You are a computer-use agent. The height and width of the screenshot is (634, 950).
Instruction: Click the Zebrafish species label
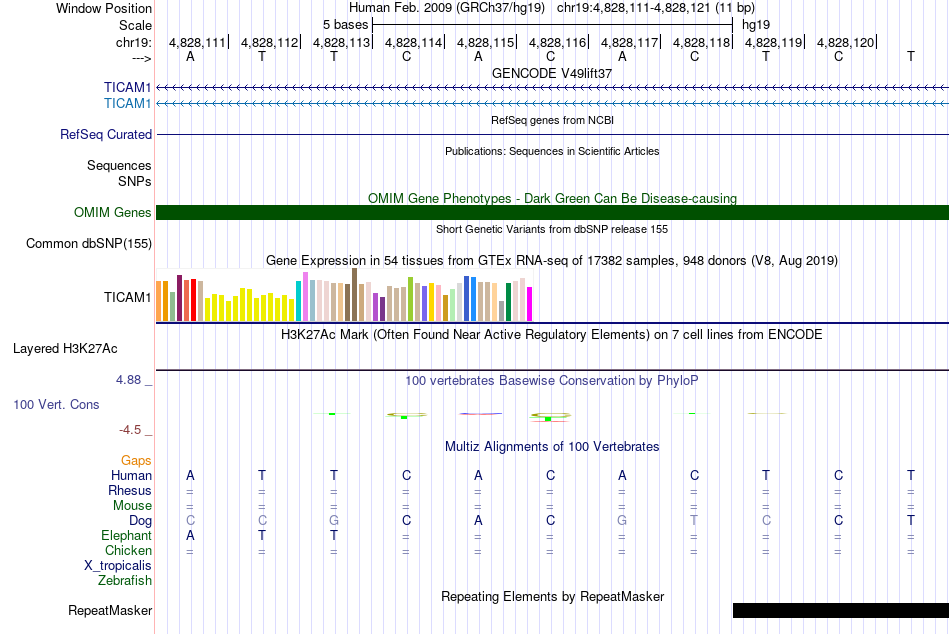point(125,581)
